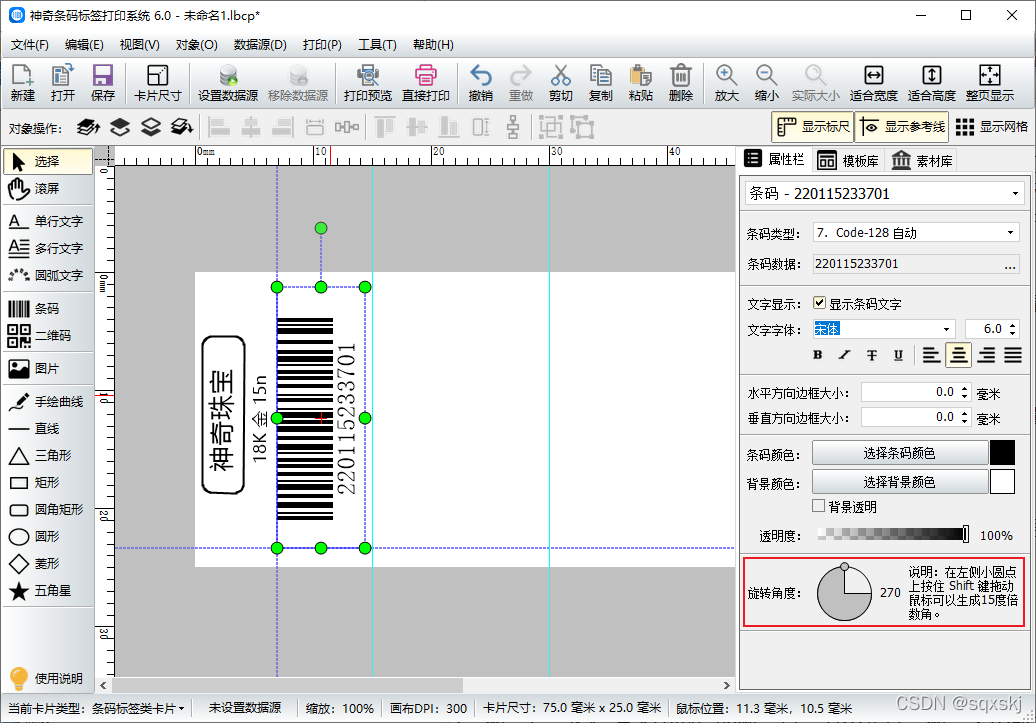Undo with the 撤销 icon

point(480,83)
